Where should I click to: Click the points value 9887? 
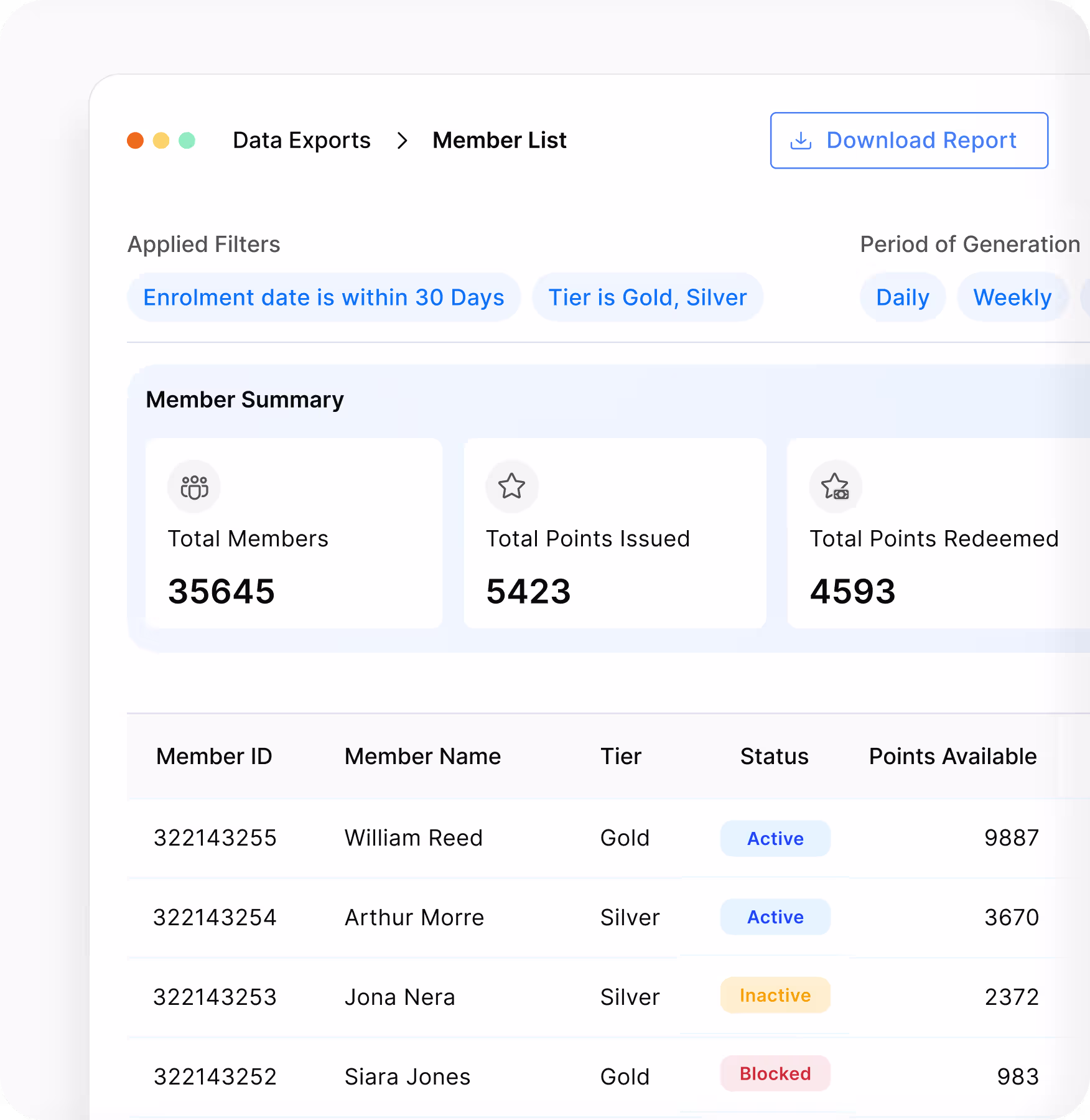[x=1012, y=838]
